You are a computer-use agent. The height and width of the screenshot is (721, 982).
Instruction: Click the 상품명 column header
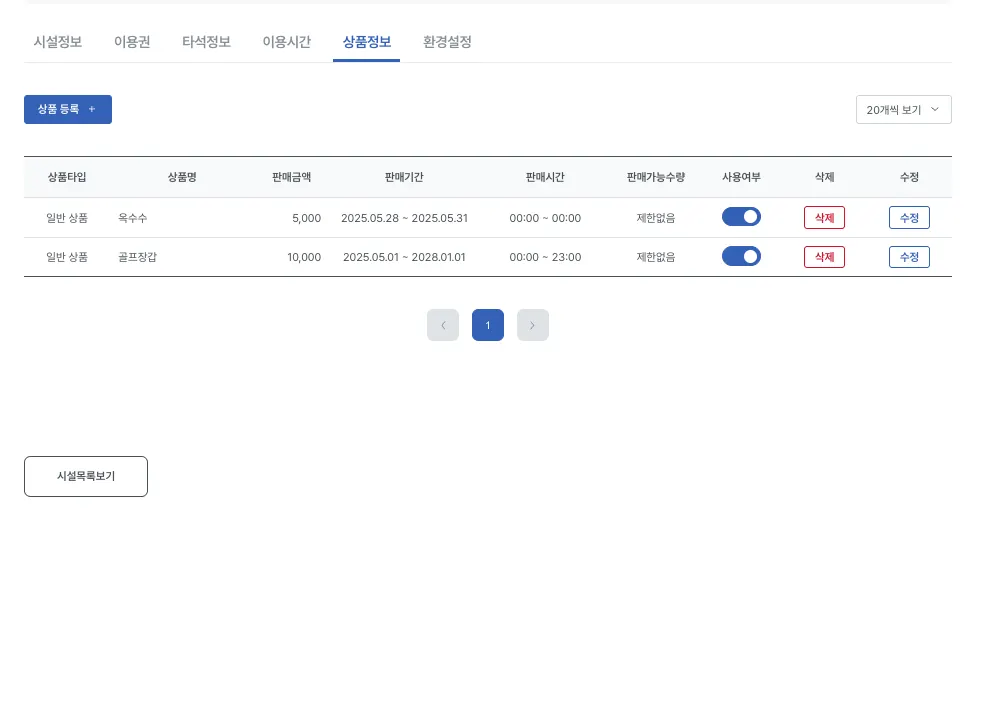(x=182, y=177)
